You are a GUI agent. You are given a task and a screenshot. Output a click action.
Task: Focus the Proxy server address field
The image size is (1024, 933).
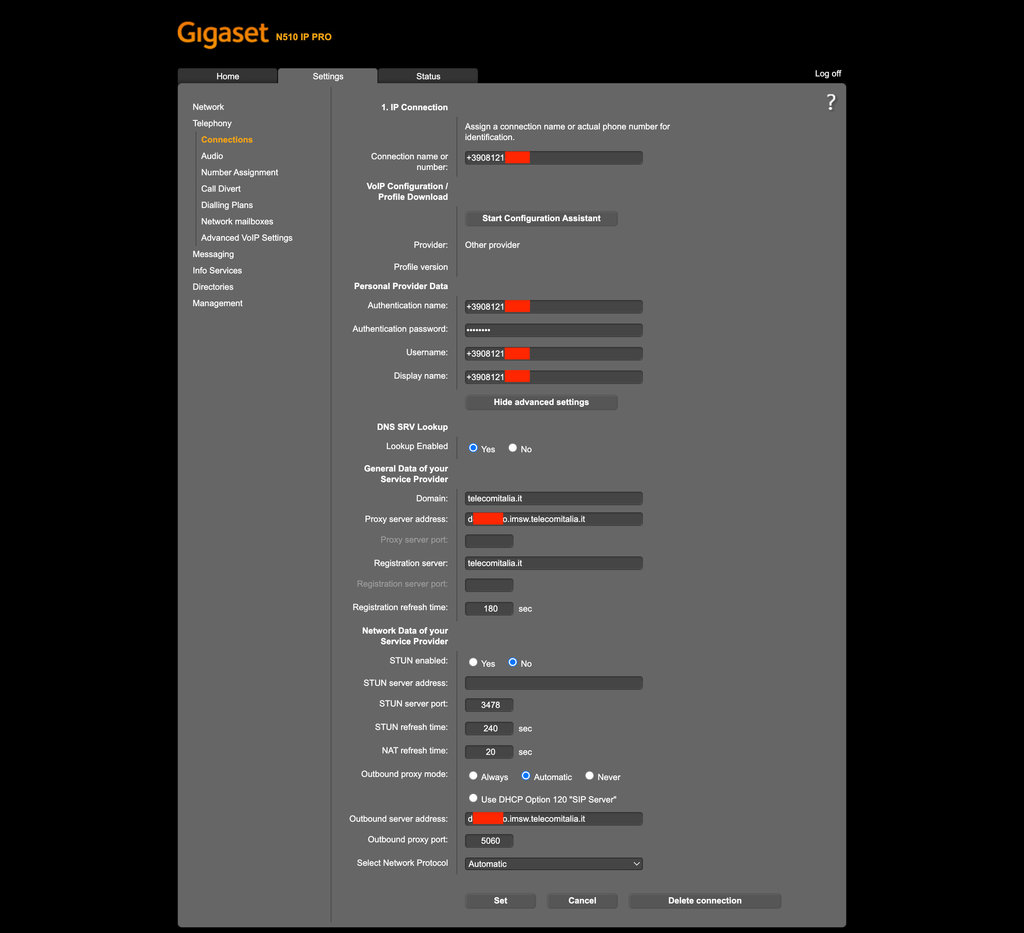(x=554, y=519)
